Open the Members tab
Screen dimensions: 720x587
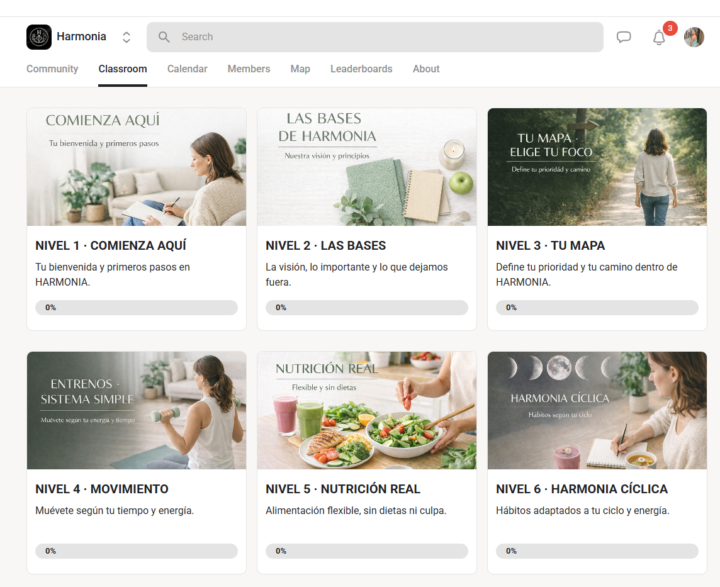coord(249,69)
